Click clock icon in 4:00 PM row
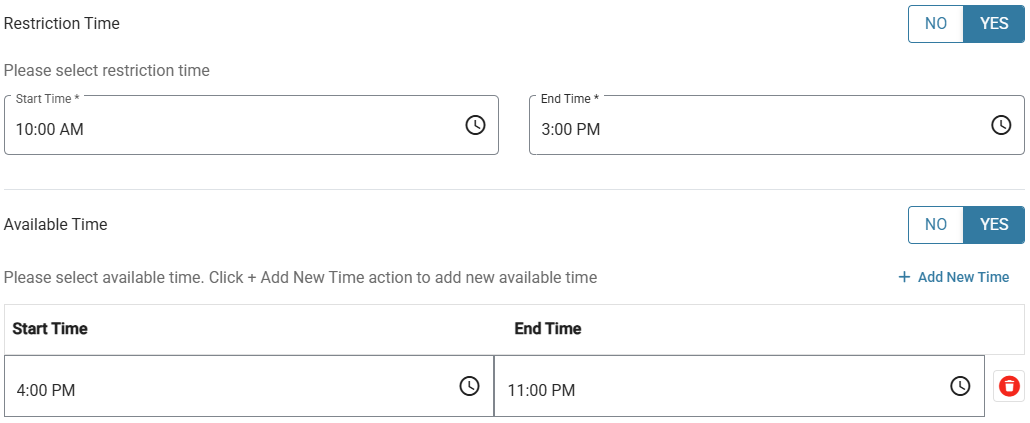 [469, 386]
